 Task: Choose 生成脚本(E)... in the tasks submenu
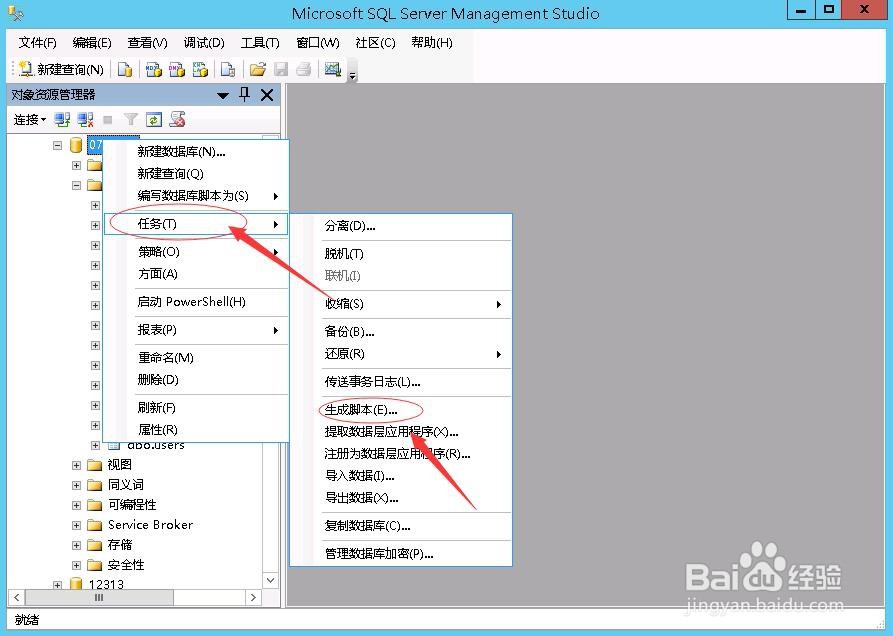pos(401,410)
